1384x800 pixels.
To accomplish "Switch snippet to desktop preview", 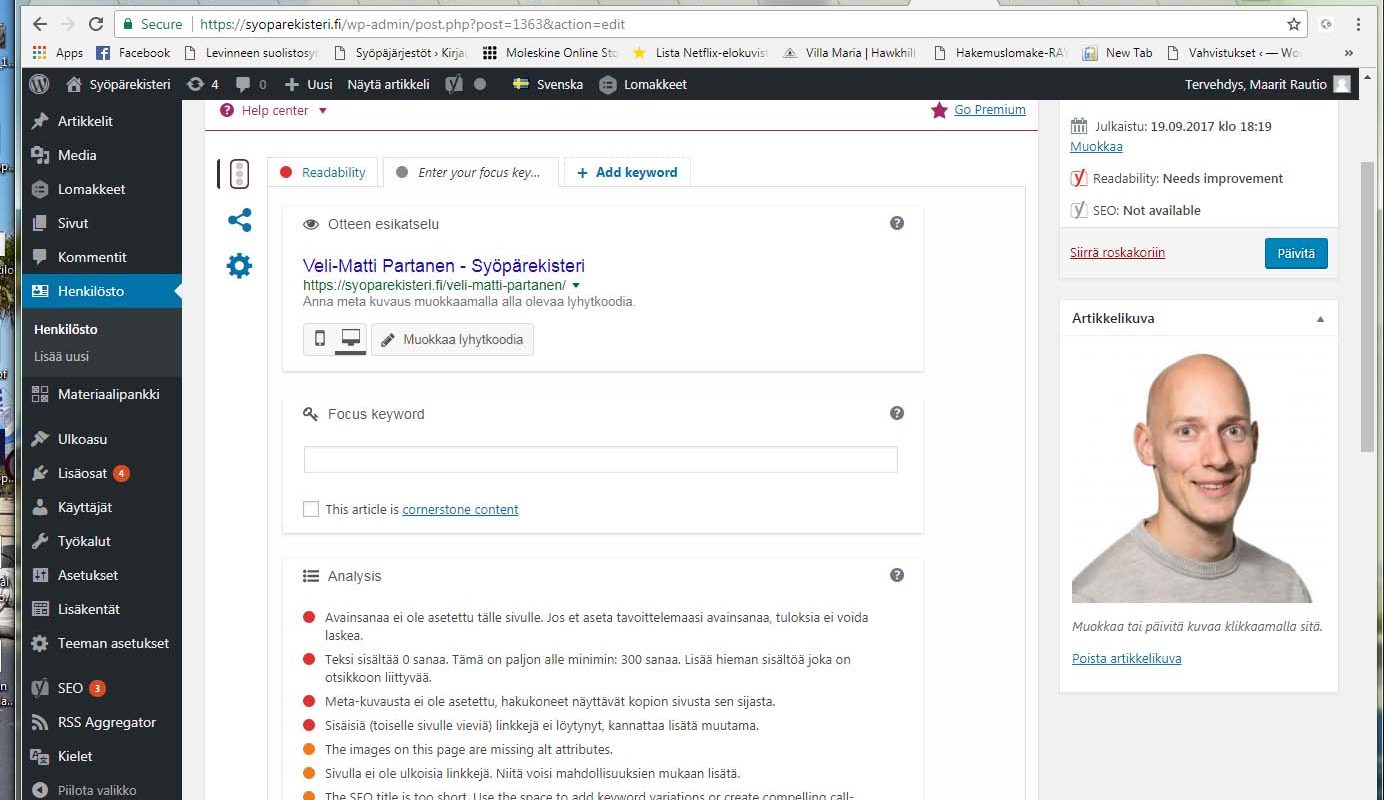I will point(351,339).
